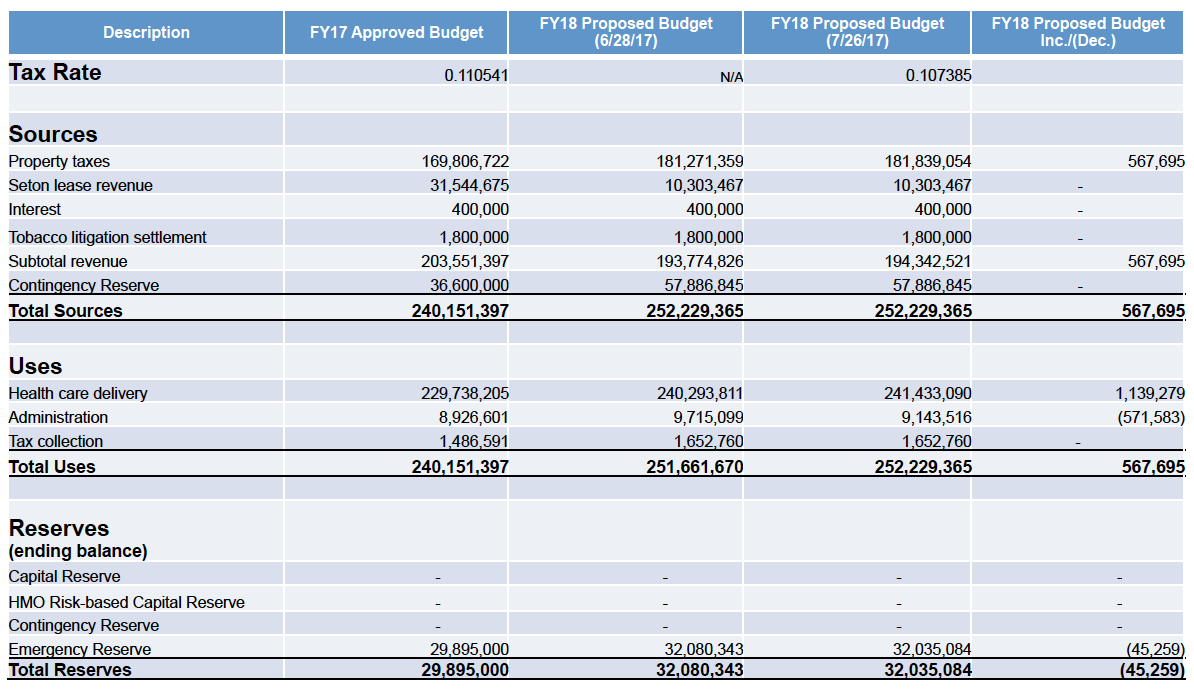Select tax rate value 0.110541
The width and height of the screenshot is (1194, 691).
point(476,75)
